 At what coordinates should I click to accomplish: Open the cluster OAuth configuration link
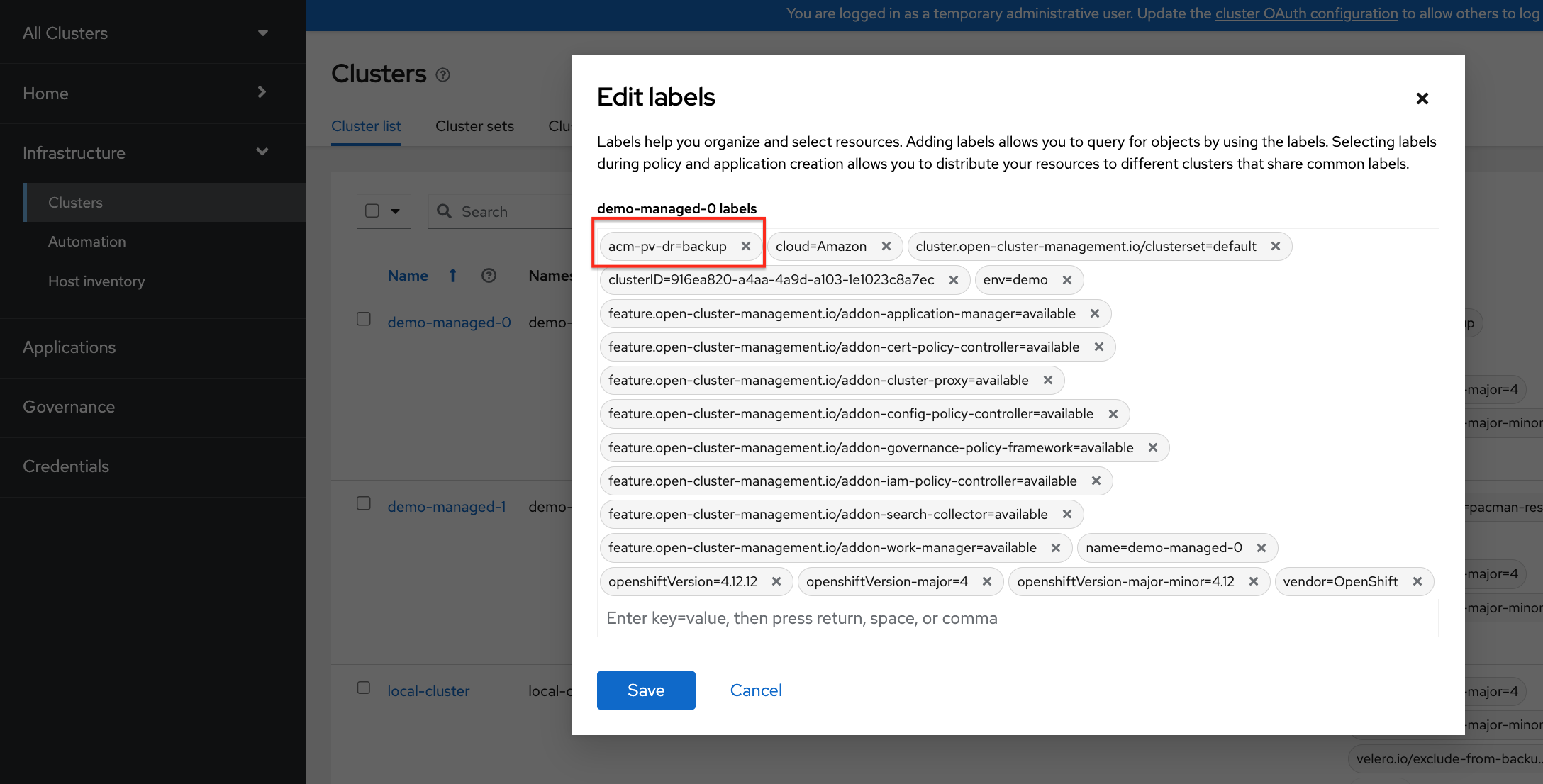point(1306,13)
